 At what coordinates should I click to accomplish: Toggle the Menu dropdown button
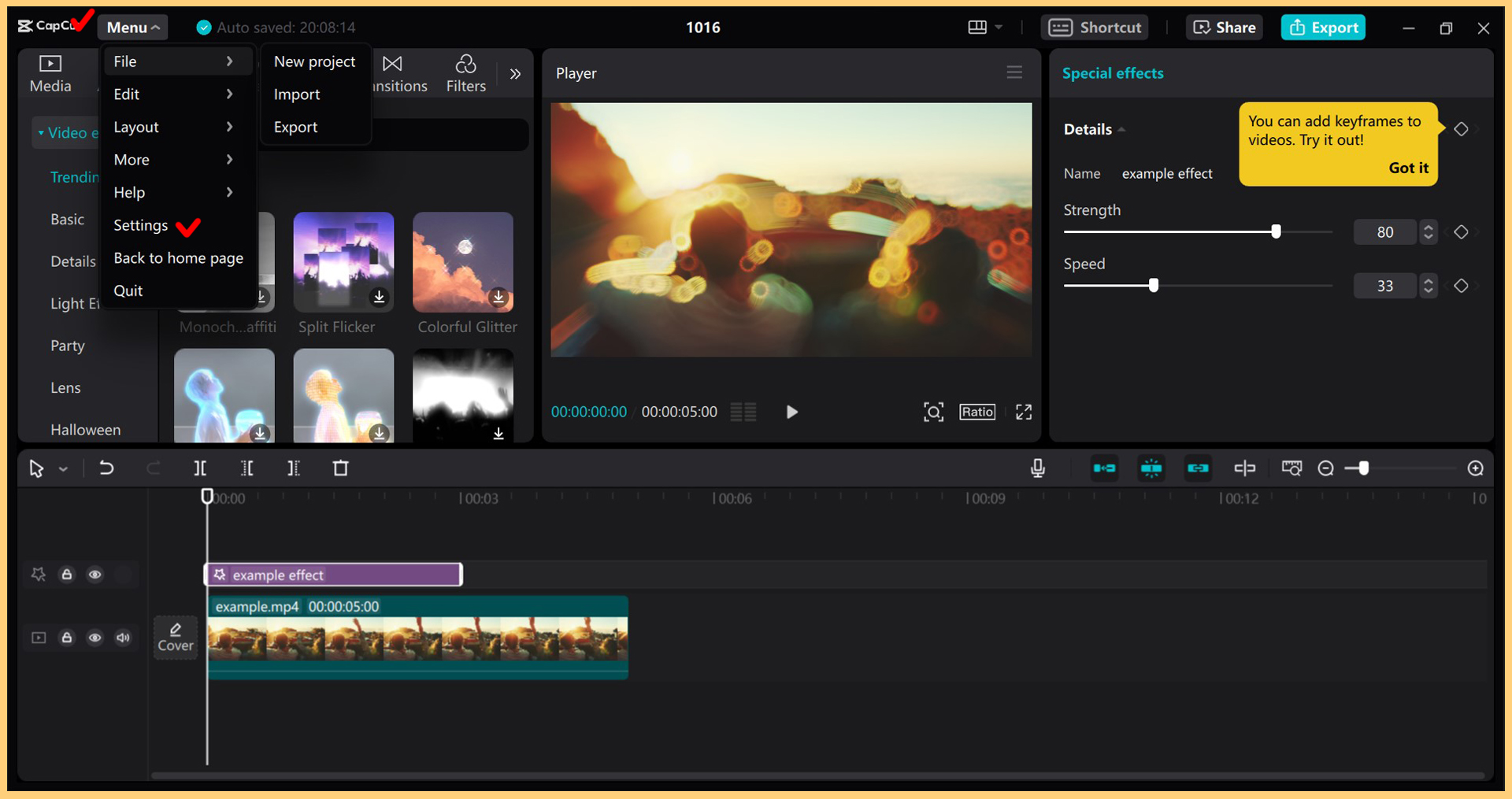(133, 28)
